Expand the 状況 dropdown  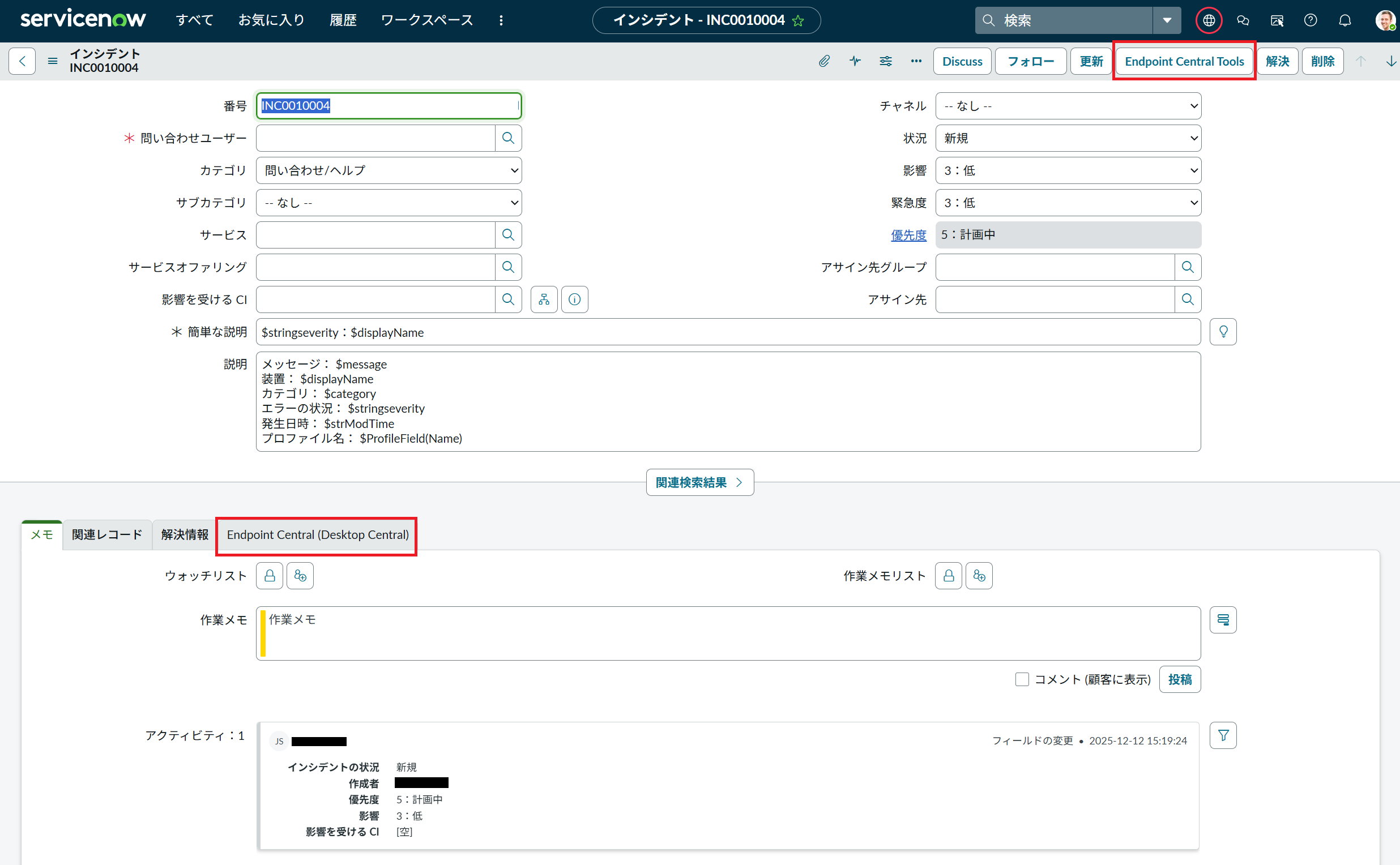pyautogui.click(x=1068, y=139)
